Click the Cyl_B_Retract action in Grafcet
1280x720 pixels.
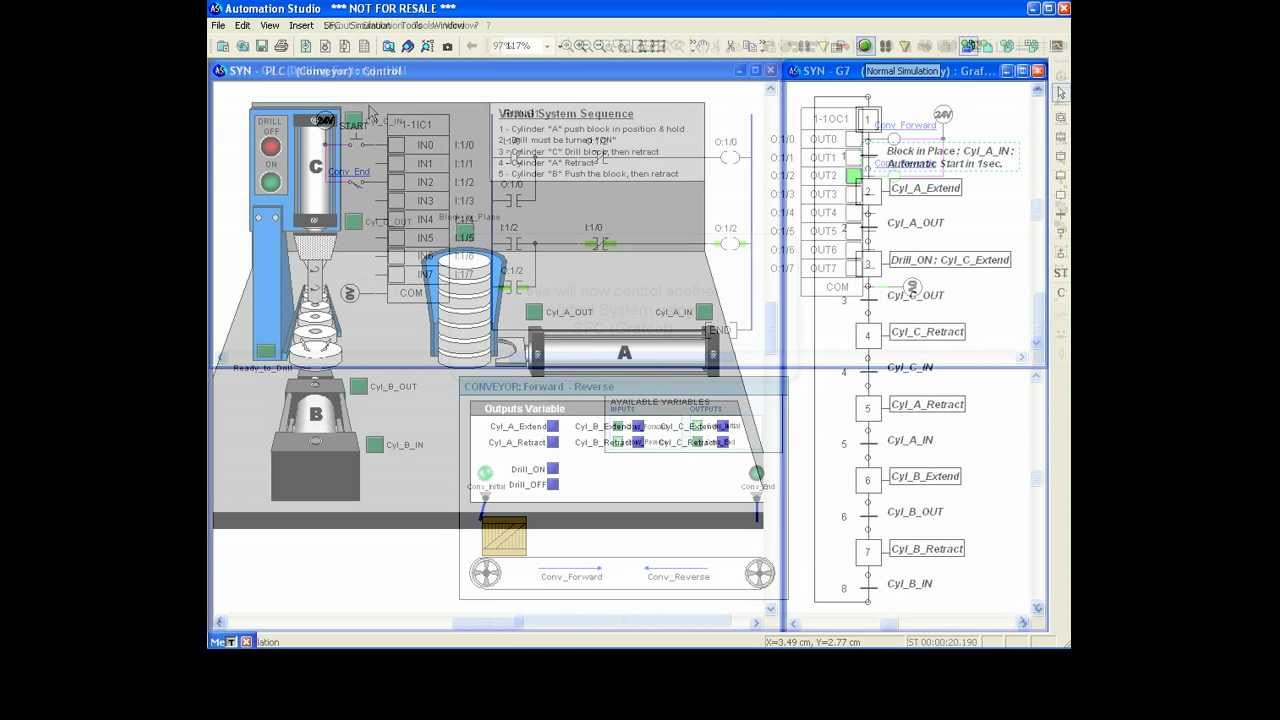click(x=926, y=548)
